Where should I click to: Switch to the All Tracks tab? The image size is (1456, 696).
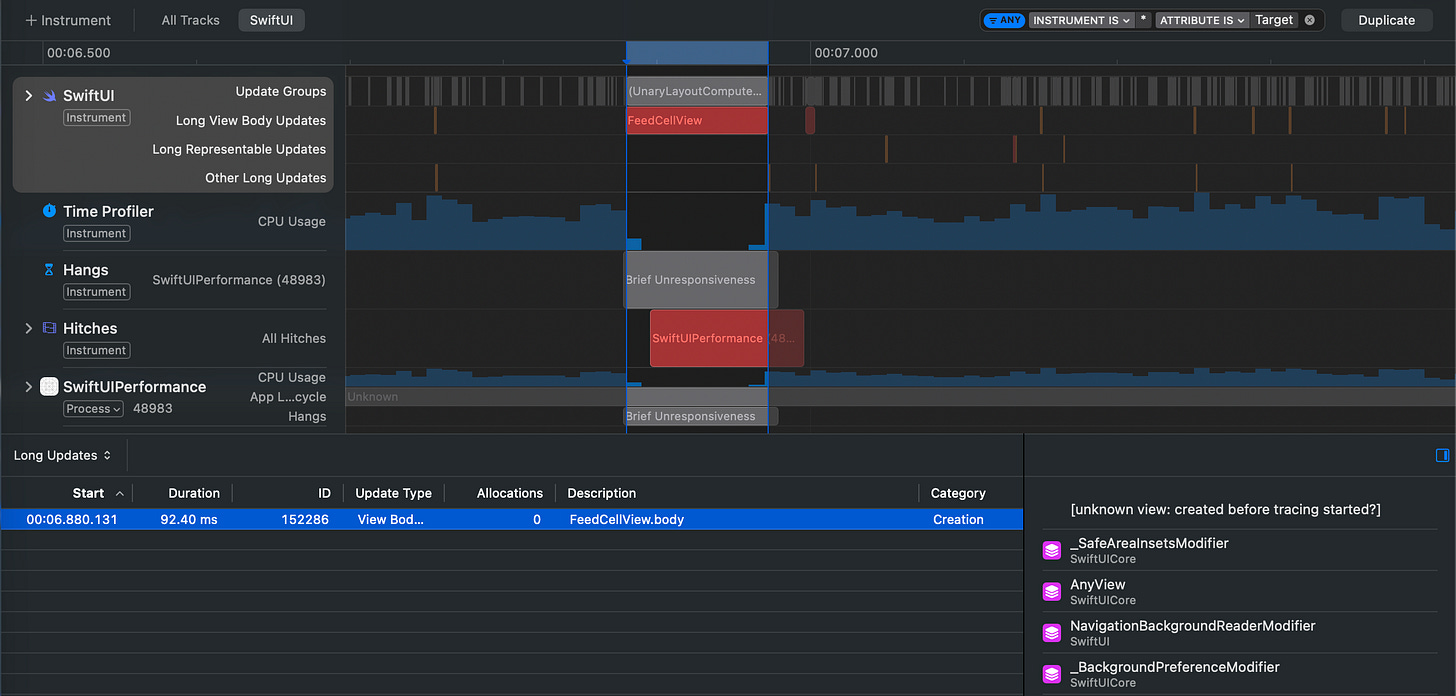[190, 20]
